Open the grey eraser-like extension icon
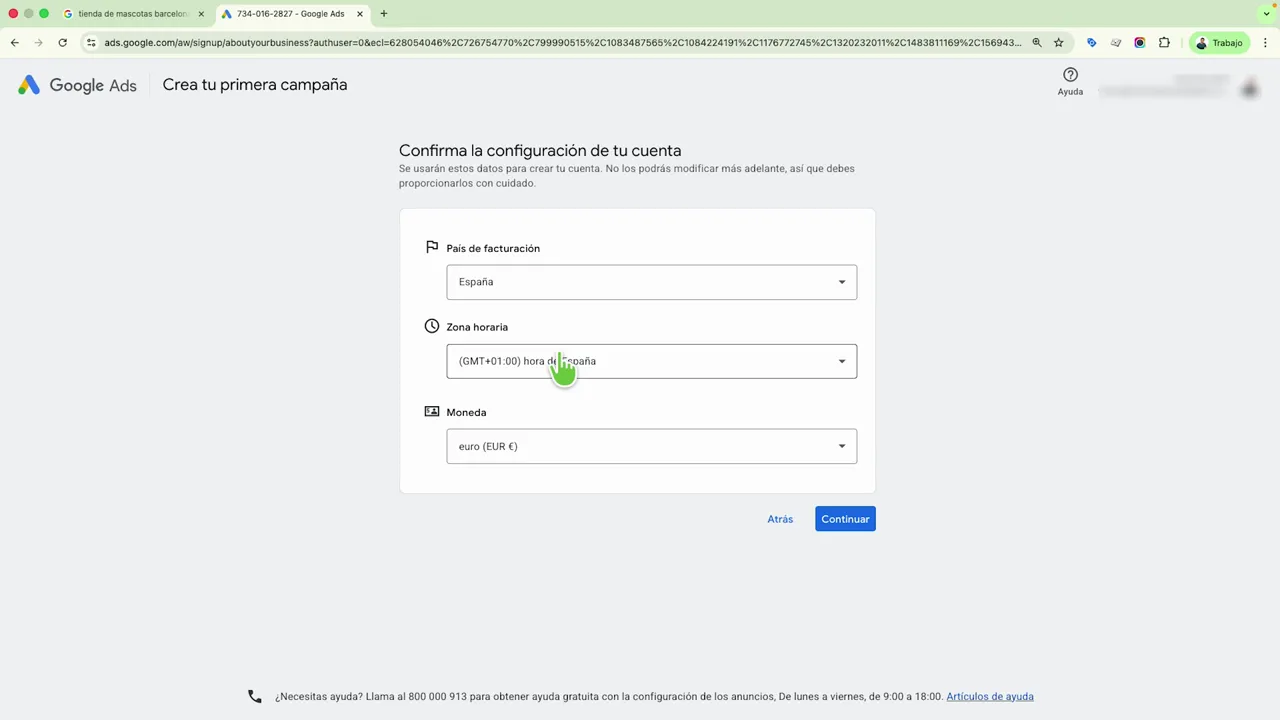 (1116, 43)
